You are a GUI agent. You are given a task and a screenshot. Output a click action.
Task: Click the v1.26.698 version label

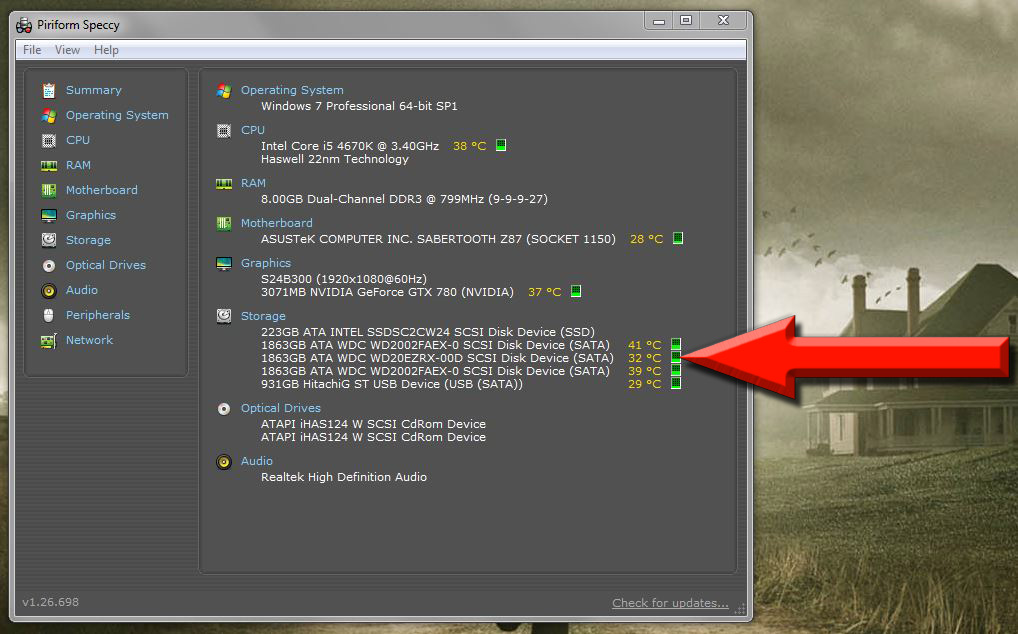pyautogui.click(x=50, y=602)
